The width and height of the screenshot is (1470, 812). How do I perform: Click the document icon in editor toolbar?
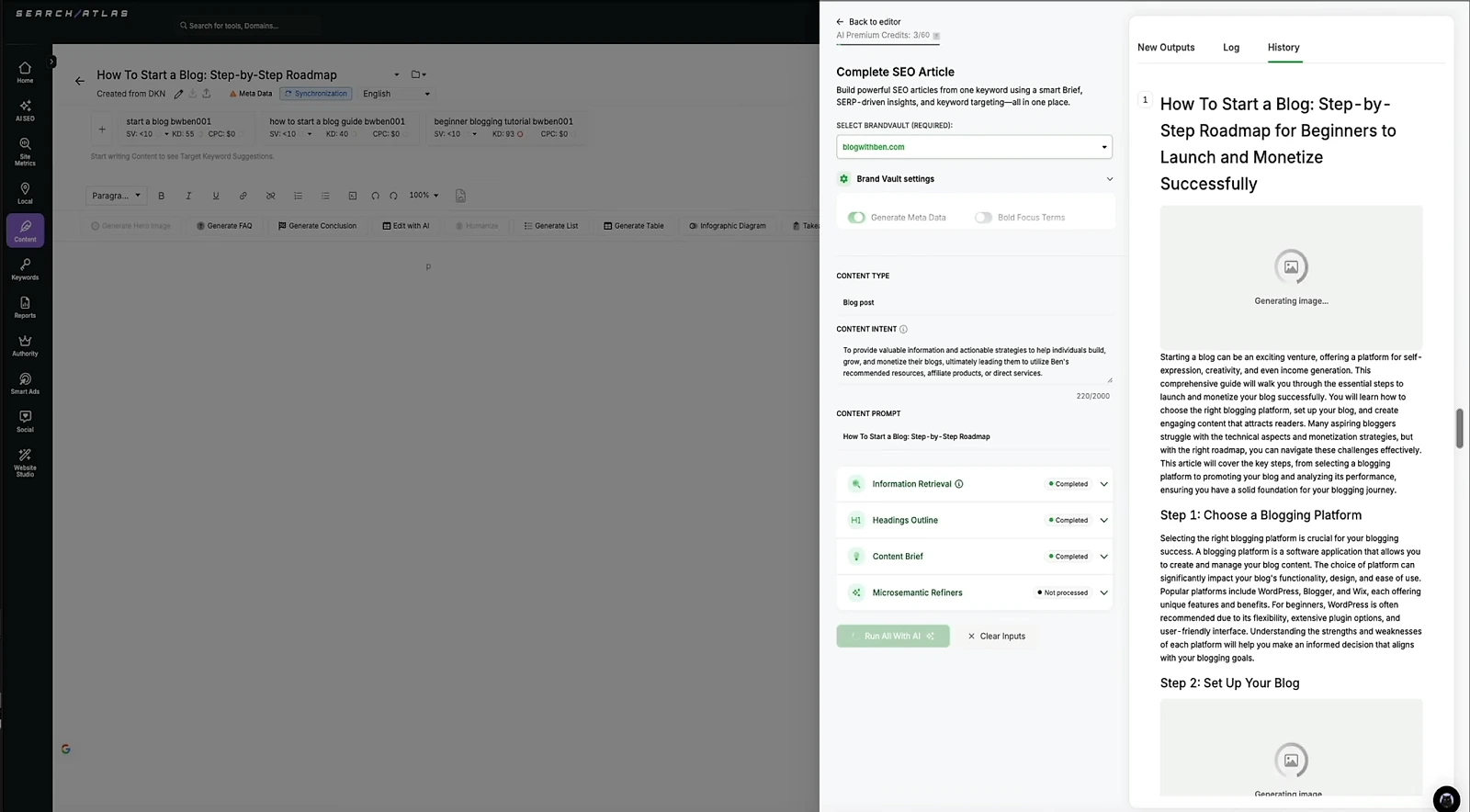click(460, 196)
